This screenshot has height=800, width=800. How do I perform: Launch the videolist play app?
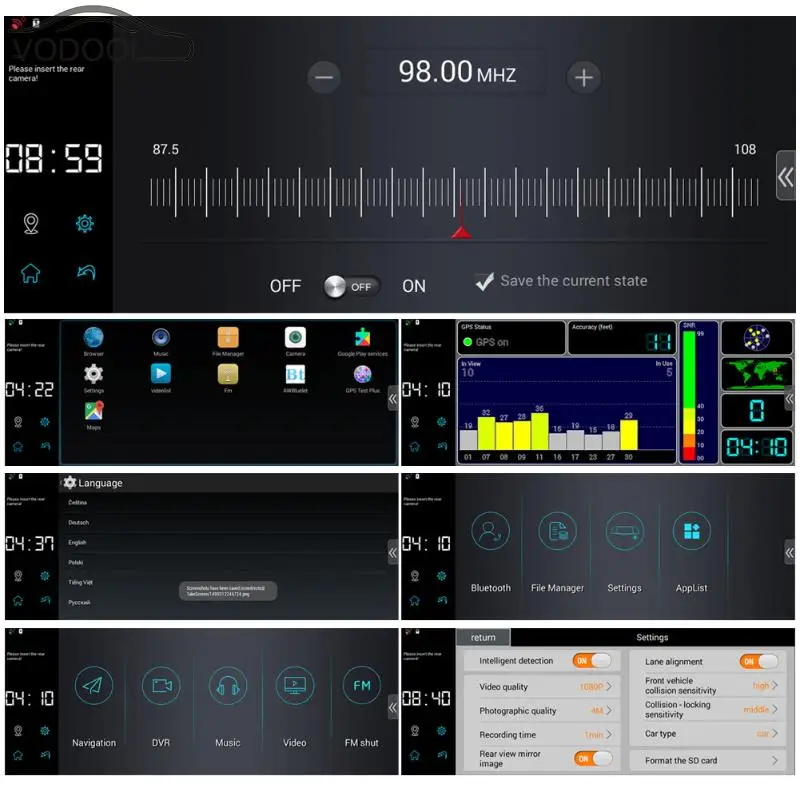[161, 378]
